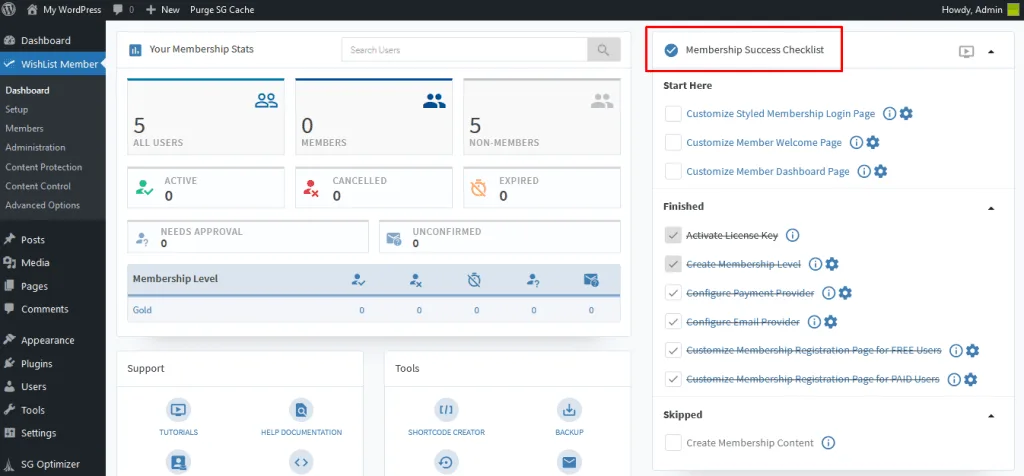This screenshot has width=1024, height=476.
Task: Open the Expired members stat box
Action: click(542, 188)
